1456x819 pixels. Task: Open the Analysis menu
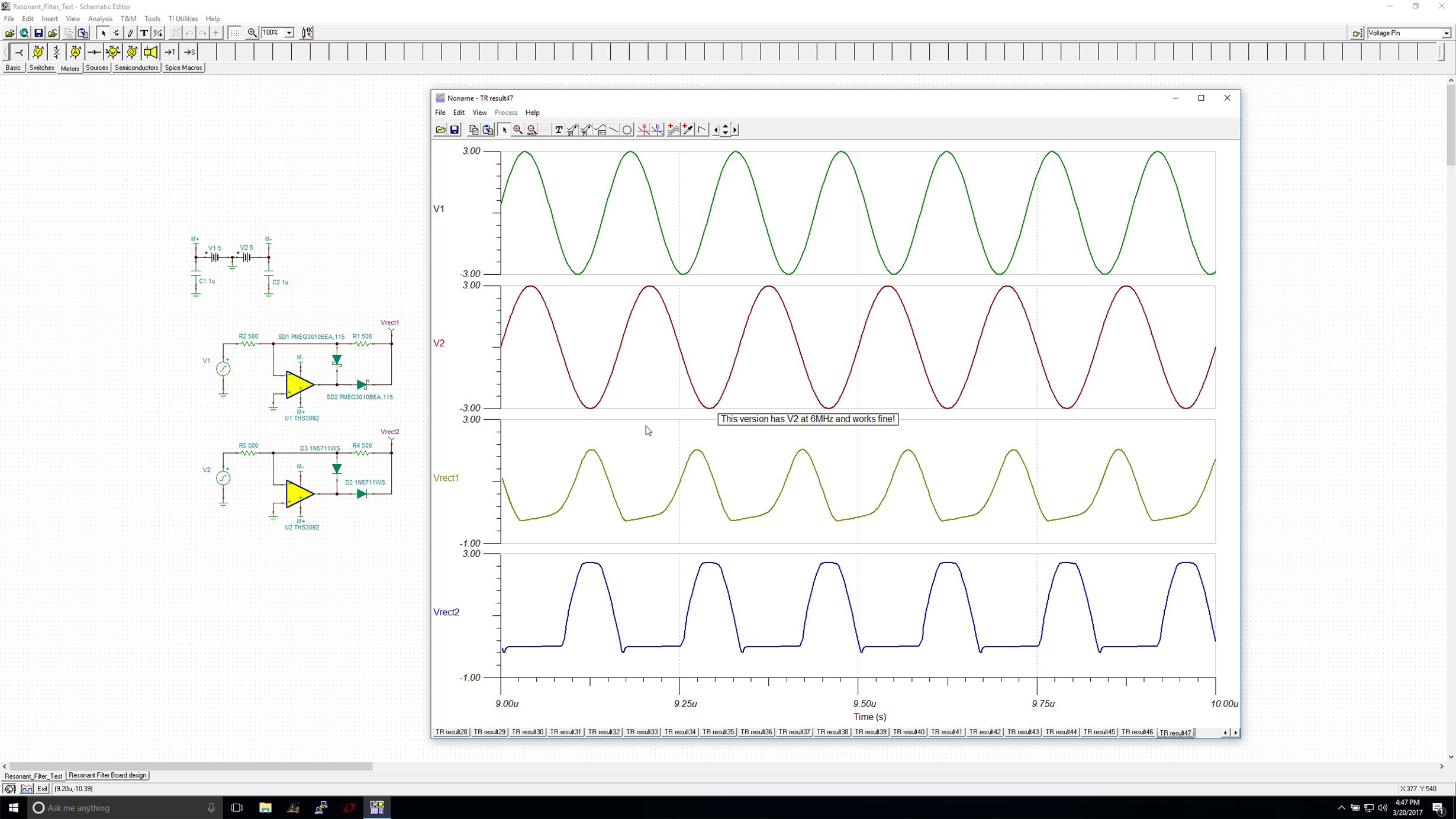(100, 19)
